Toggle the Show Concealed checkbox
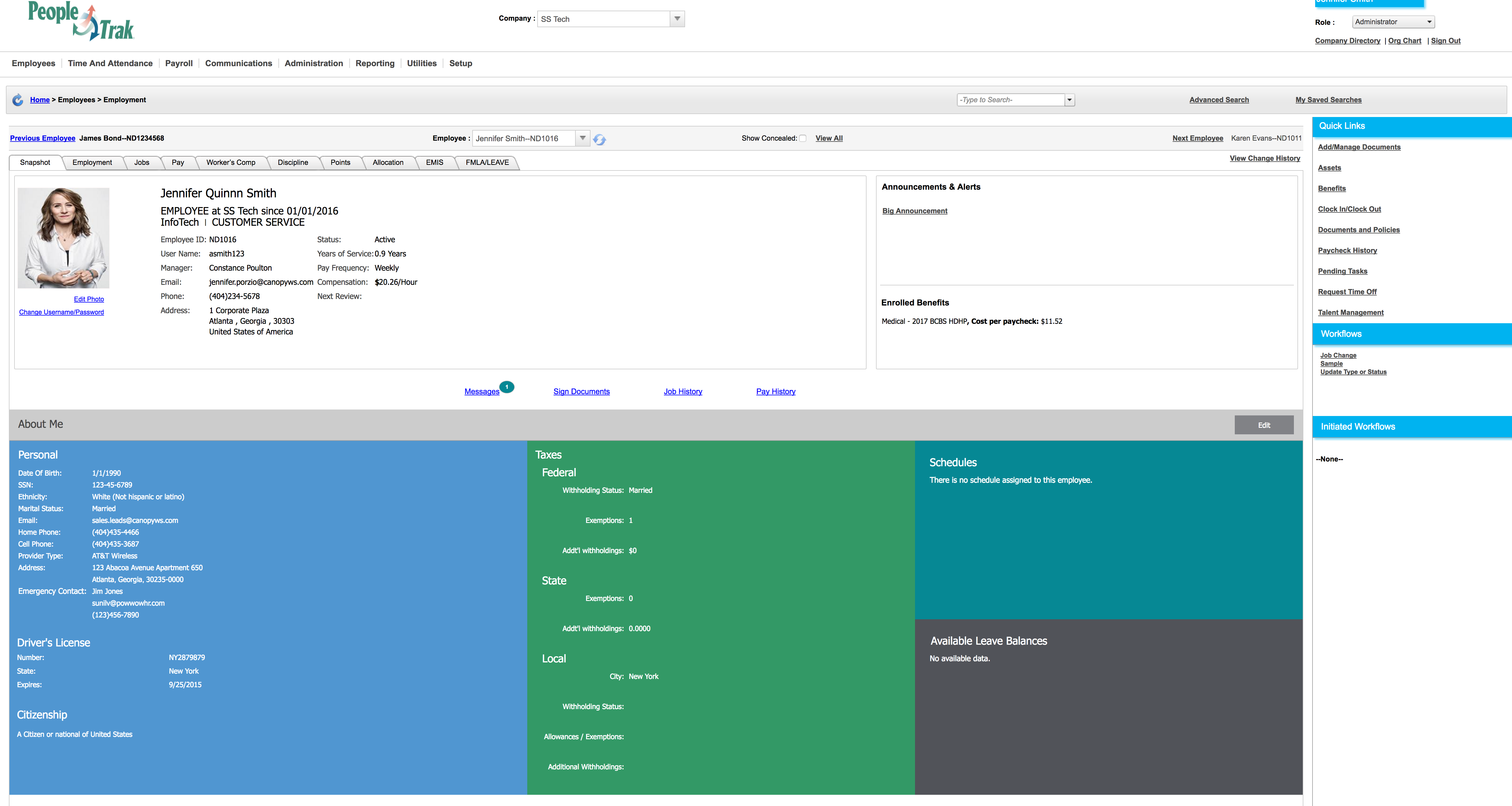The width and height of the screenshot is (1512, 806). (802, 139)
